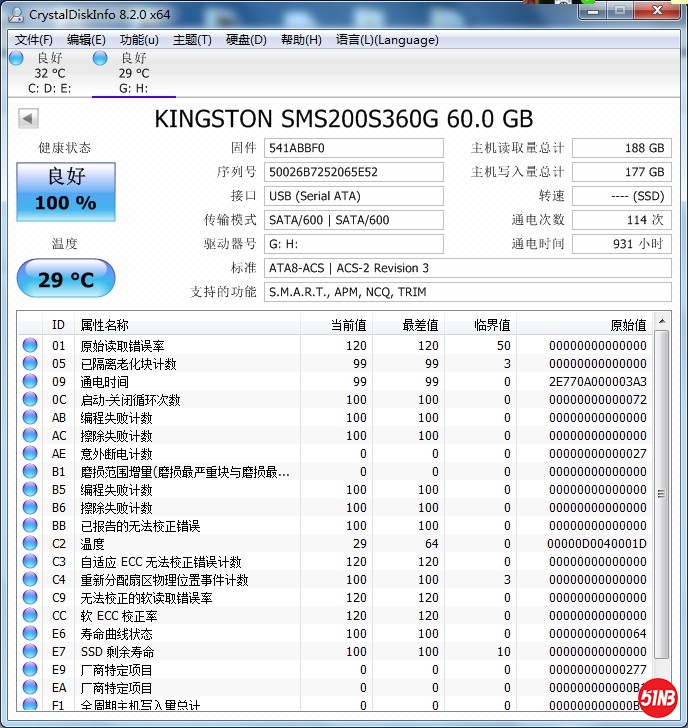Click status icon for attribute 09 通电时间
The width and height of the screenshot is (688, 728).
pyautogui.click(x=30, y=381)
